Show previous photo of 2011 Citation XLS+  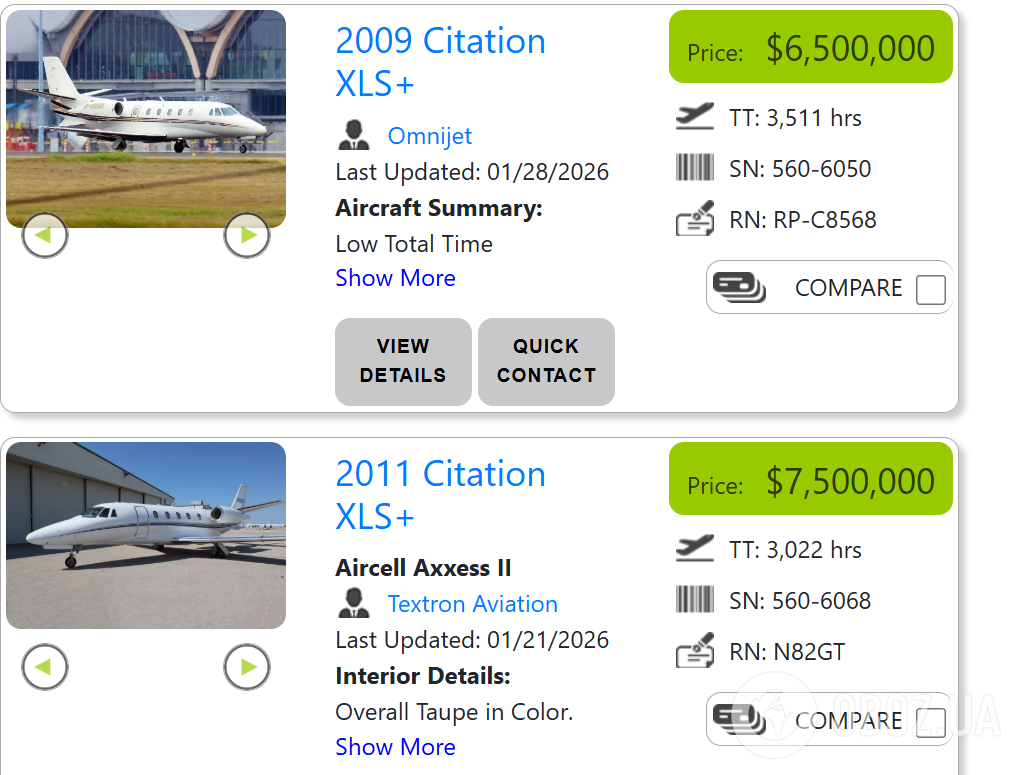44,667
